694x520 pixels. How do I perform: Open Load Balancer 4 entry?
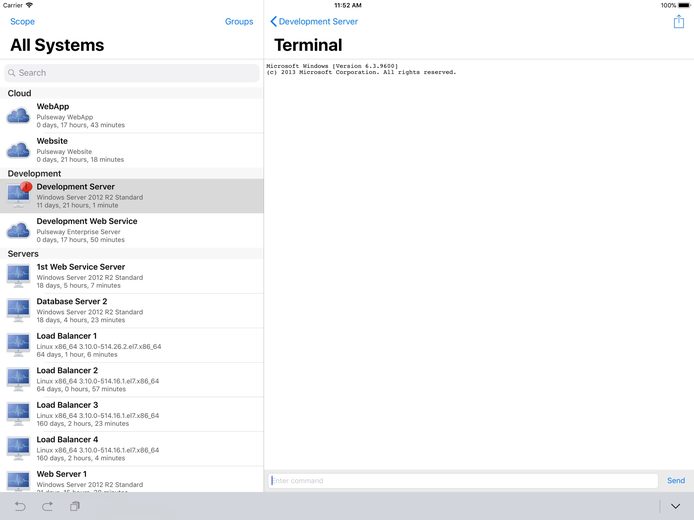coord(132,449)
